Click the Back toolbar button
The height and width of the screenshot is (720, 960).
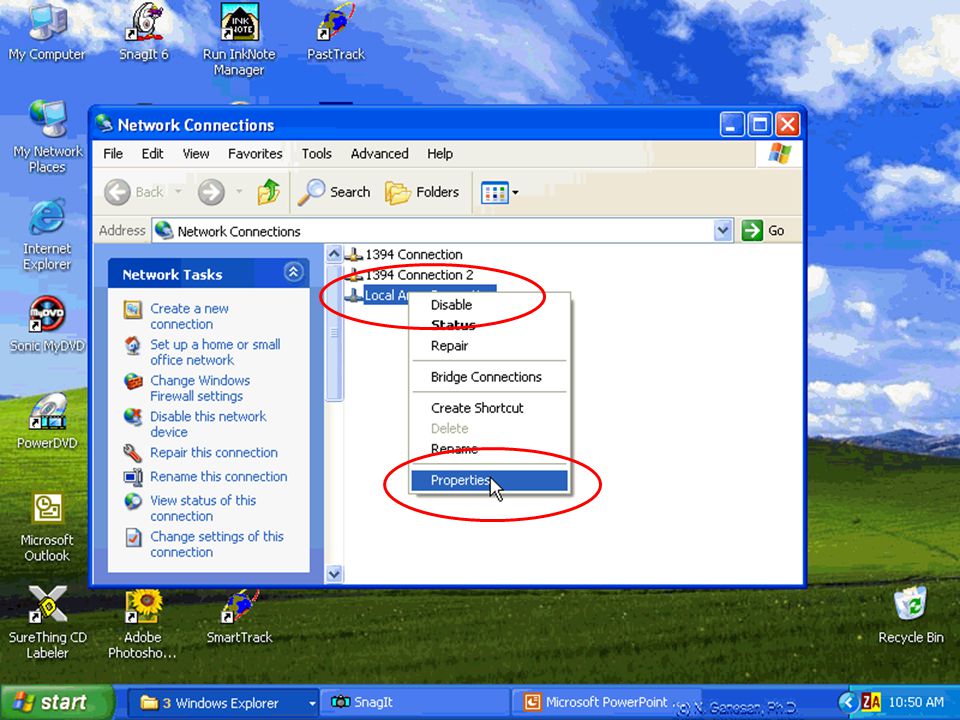(x=135, y=192)
